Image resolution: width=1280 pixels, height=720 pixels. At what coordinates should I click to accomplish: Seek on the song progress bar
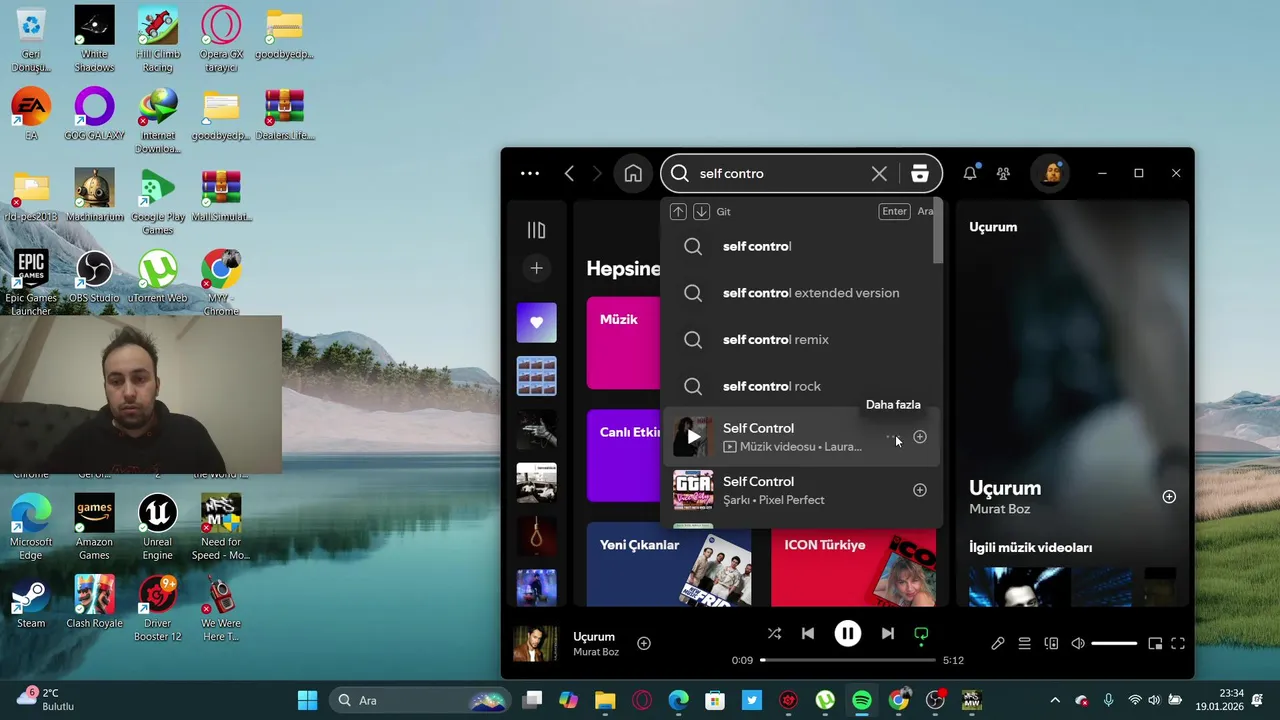coord(848,660)
